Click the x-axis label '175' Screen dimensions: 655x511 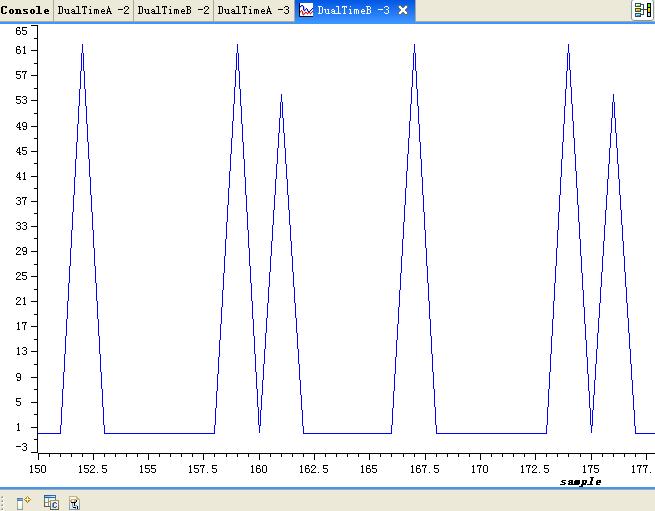click(590, 469)
